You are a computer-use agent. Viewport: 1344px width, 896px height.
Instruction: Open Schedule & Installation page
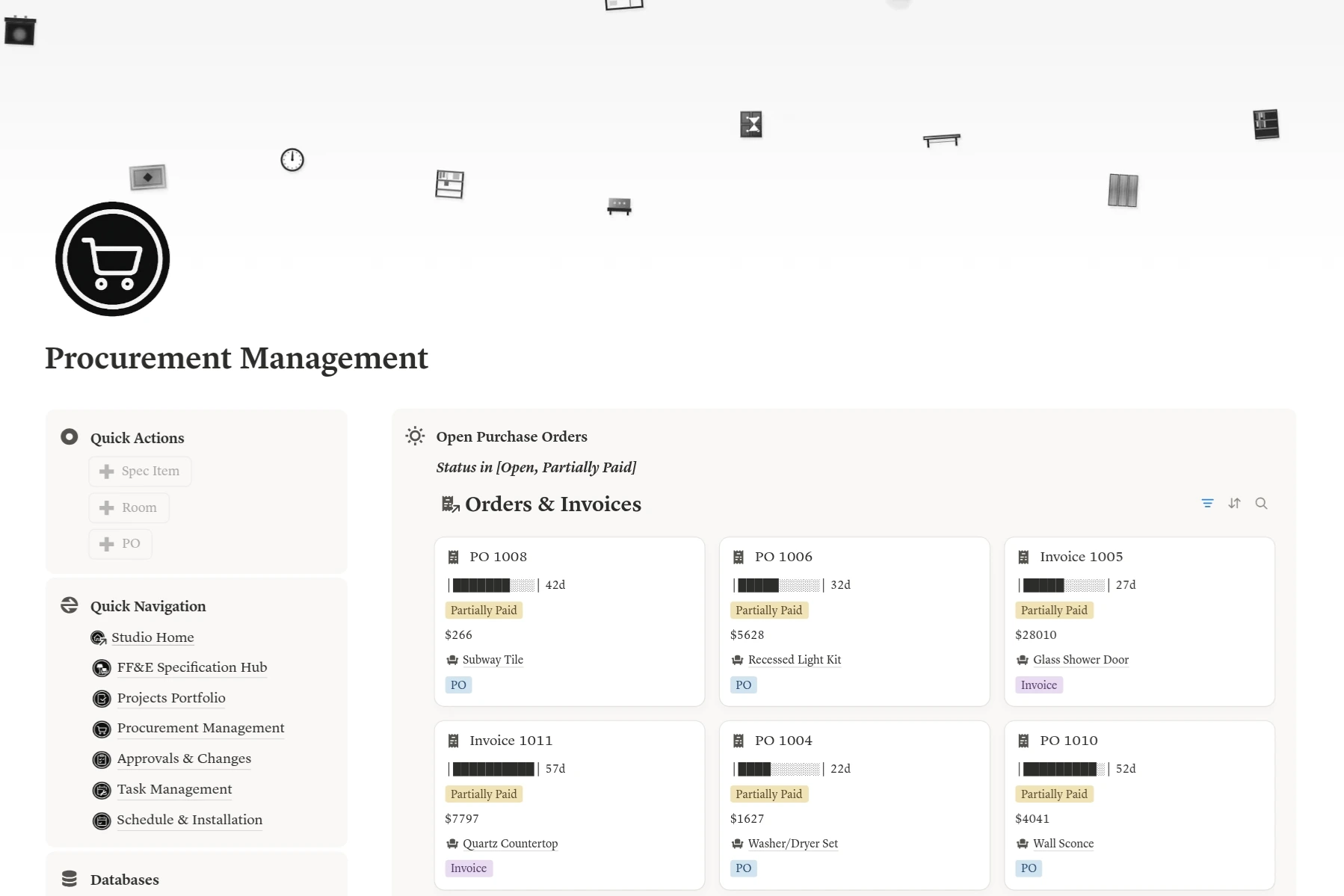click(x=189, y=820)
